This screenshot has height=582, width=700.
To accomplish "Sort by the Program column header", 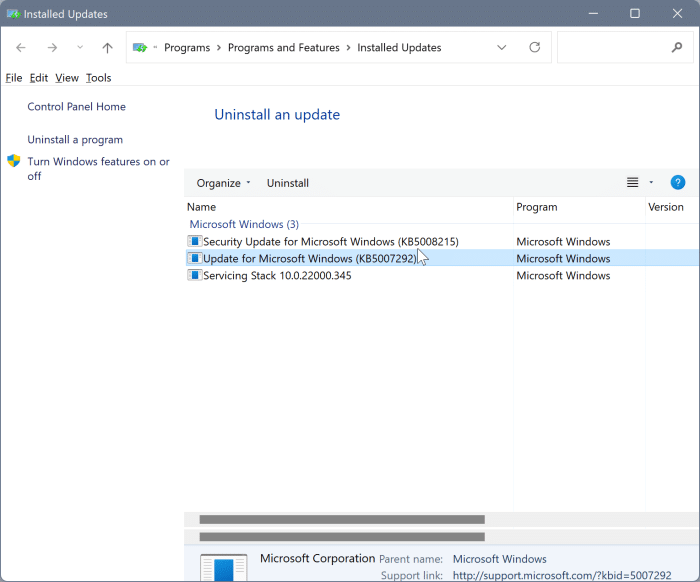I will (x=579, y=207).
